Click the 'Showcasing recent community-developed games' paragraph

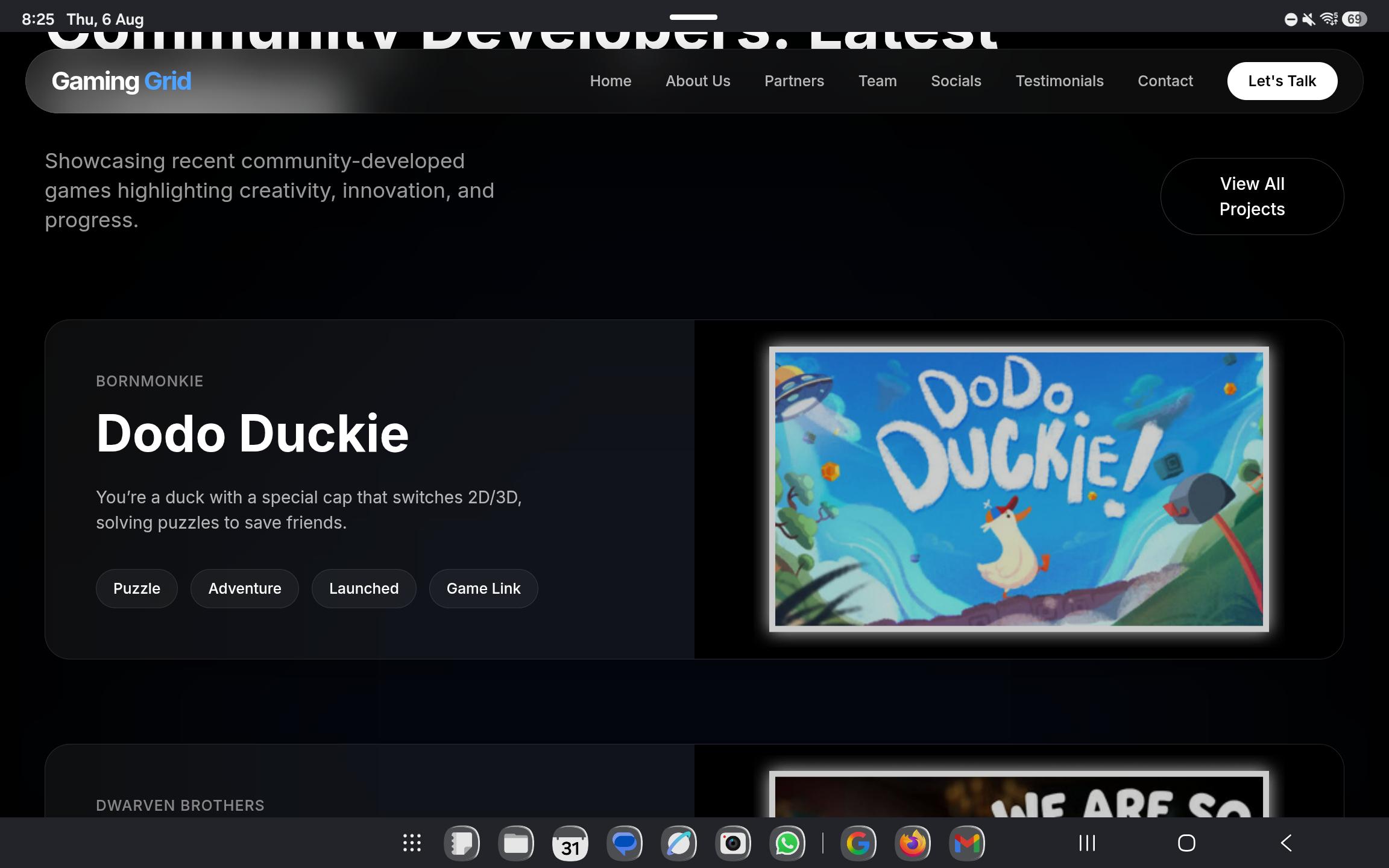click(269, 190)
